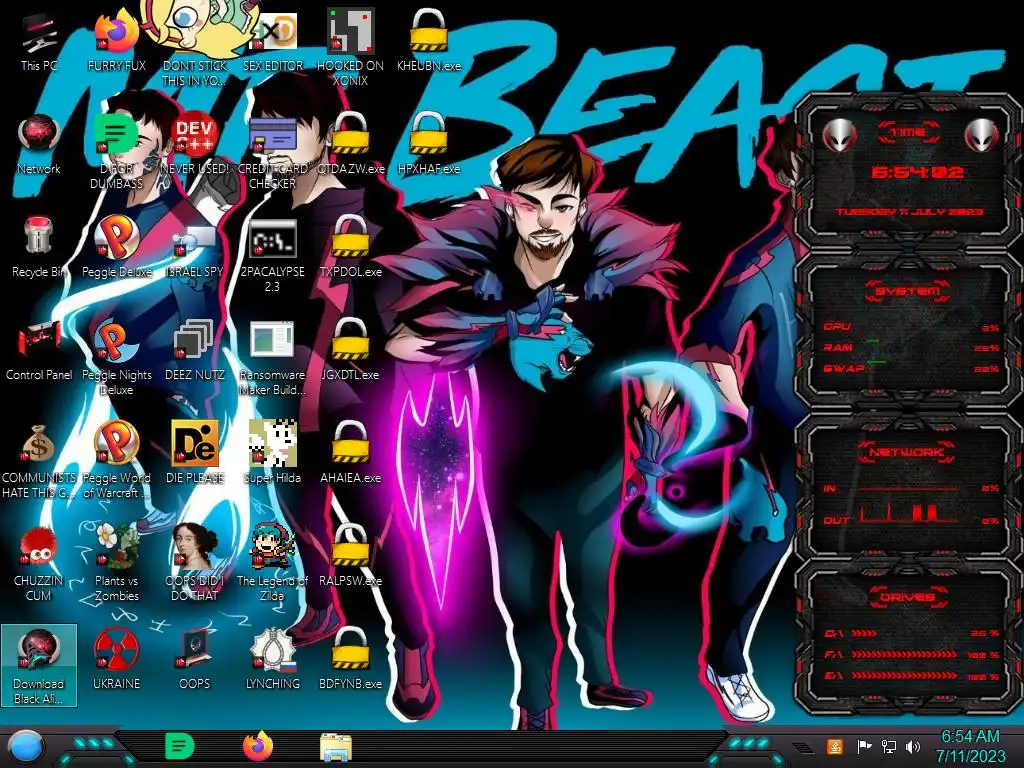Open the This PC desktop icon
Viewport: 1024px width, 768px height.
(39, 42)
